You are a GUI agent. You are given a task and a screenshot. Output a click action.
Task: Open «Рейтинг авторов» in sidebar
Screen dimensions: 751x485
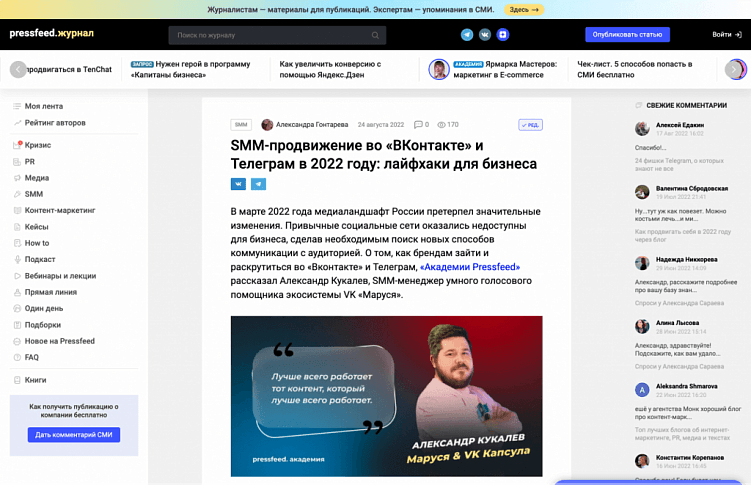pyautogui.click(x=55, y=123)
